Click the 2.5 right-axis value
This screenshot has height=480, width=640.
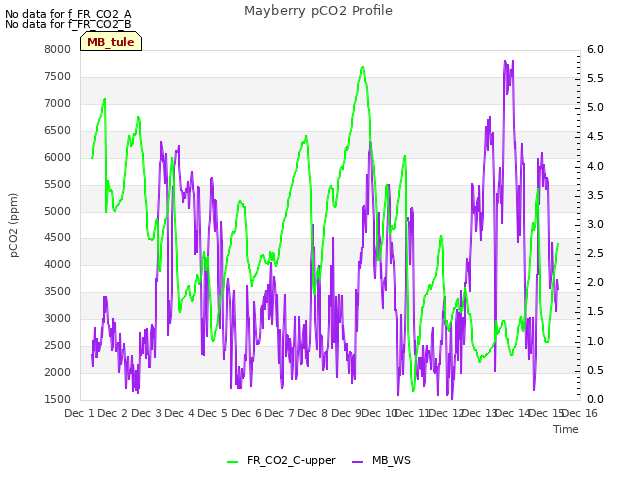tap(595, 253)
